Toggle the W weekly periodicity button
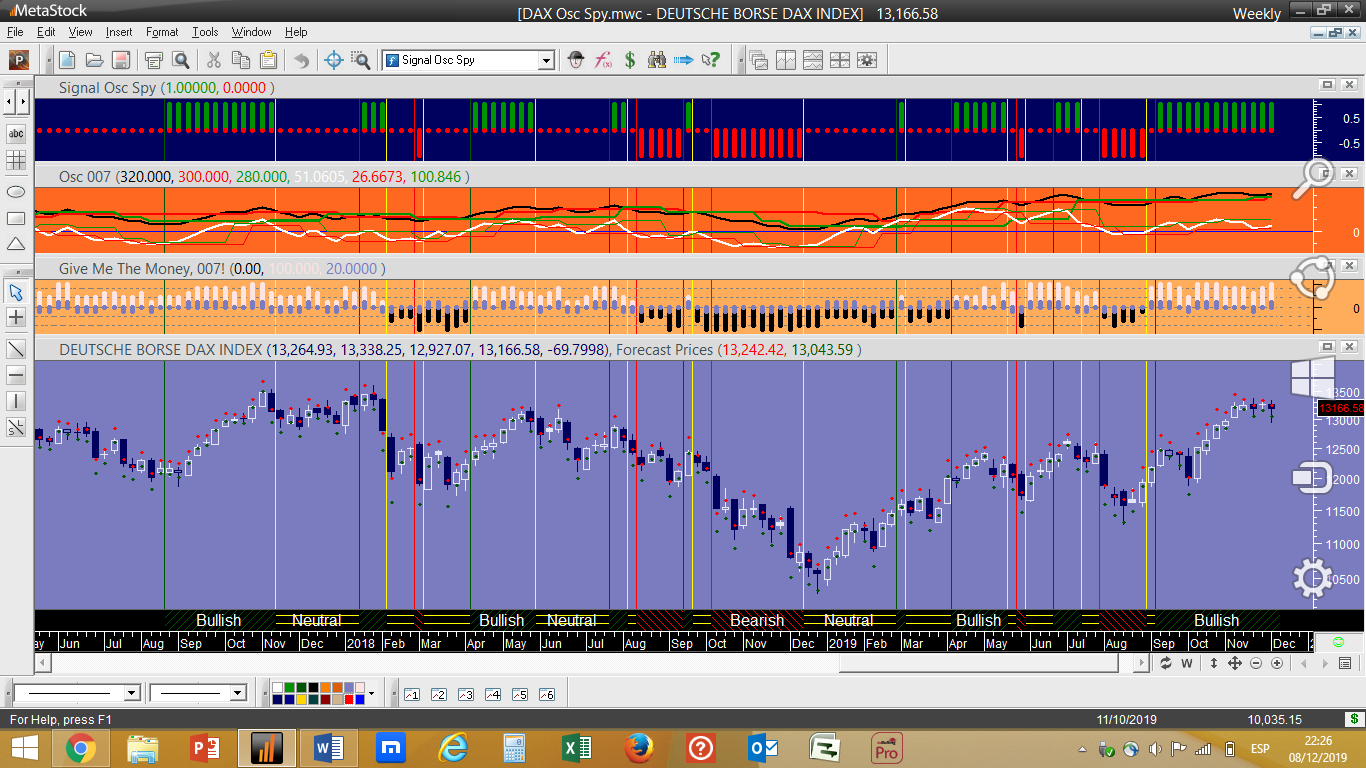1366x768 pixels. 1187,663
